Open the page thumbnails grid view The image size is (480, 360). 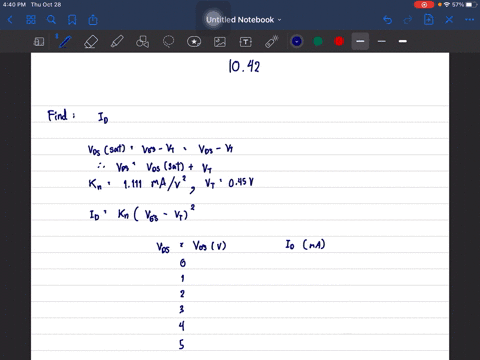coord(31,20)
